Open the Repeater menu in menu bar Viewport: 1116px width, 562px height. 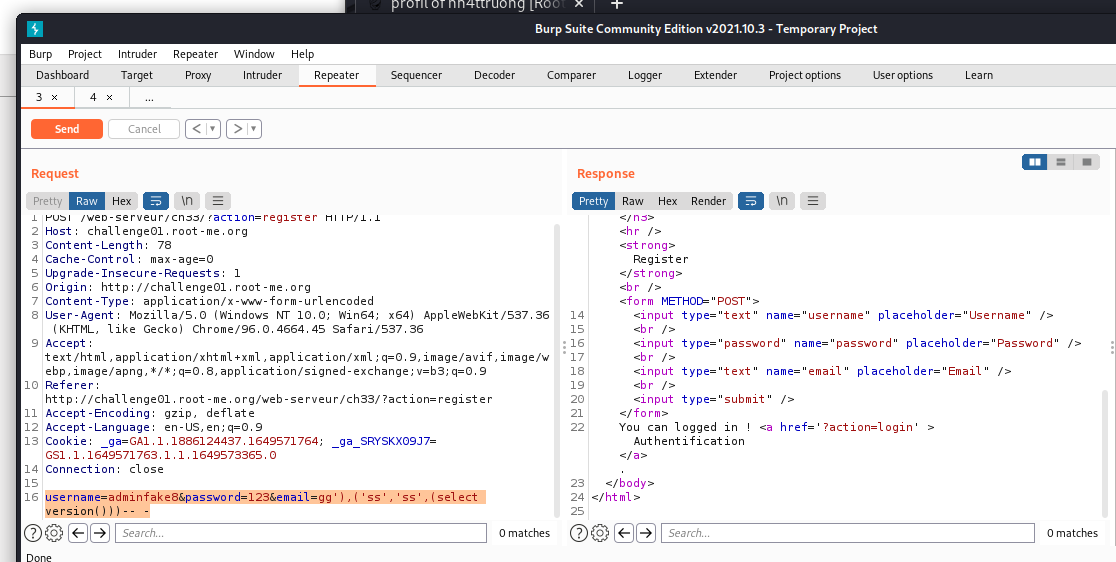195,54
